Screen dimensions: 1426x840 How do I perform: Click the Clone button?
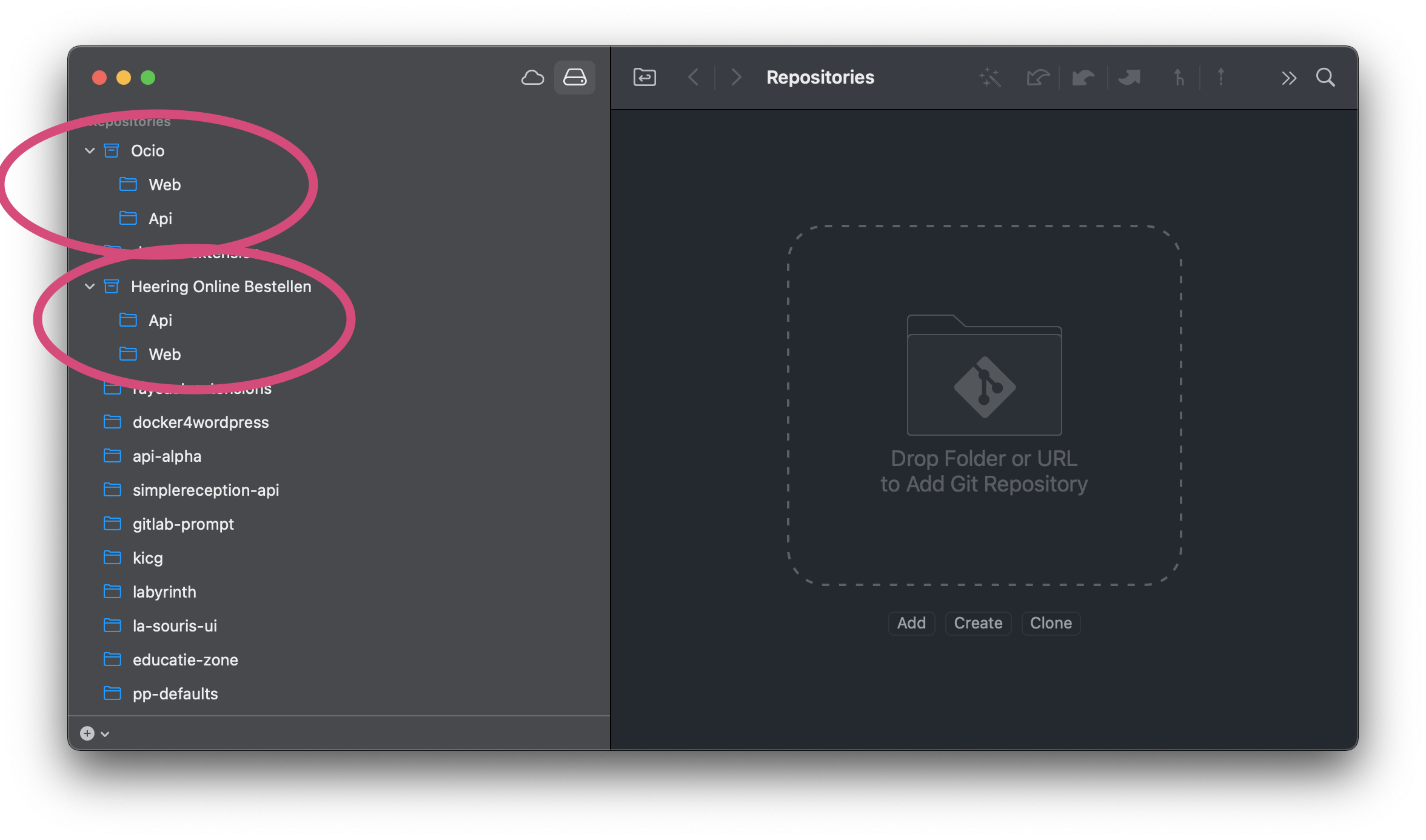[x=1051, y=623]
